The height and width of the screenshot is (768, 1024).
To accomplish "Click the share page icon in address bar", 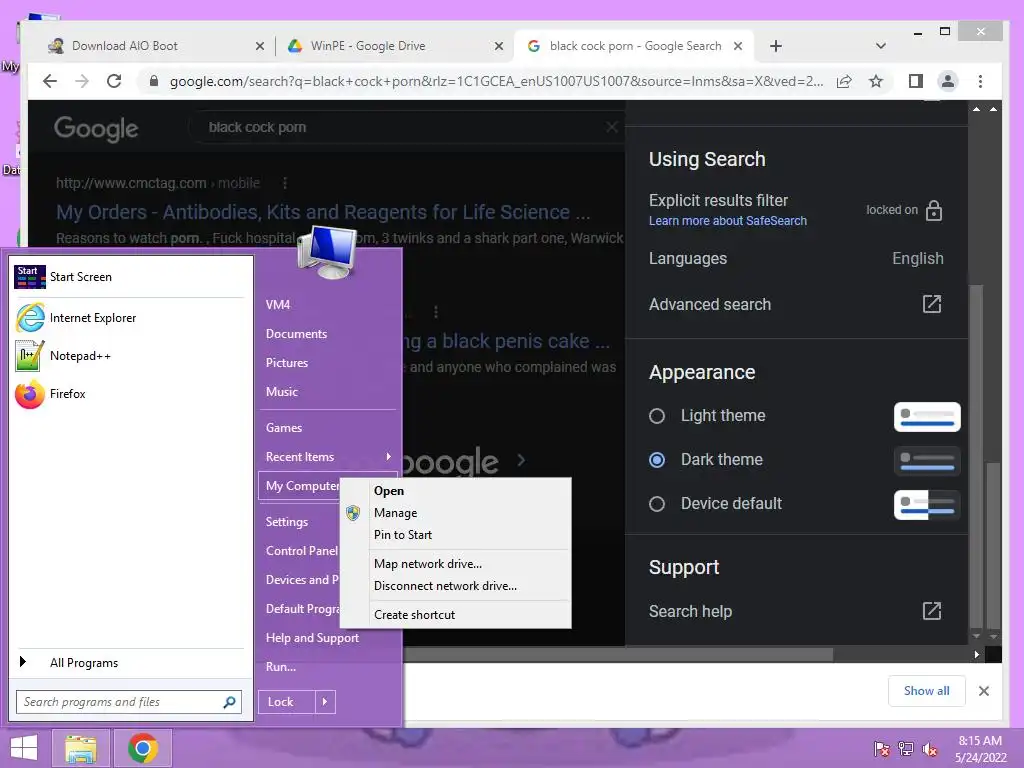I will point(844,81).
